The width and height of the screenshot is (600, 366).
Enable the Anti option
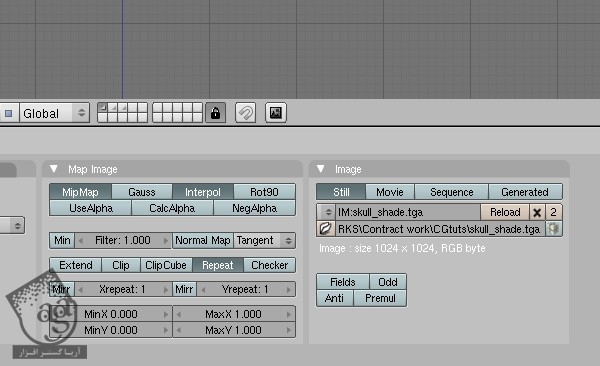point(334,298)
